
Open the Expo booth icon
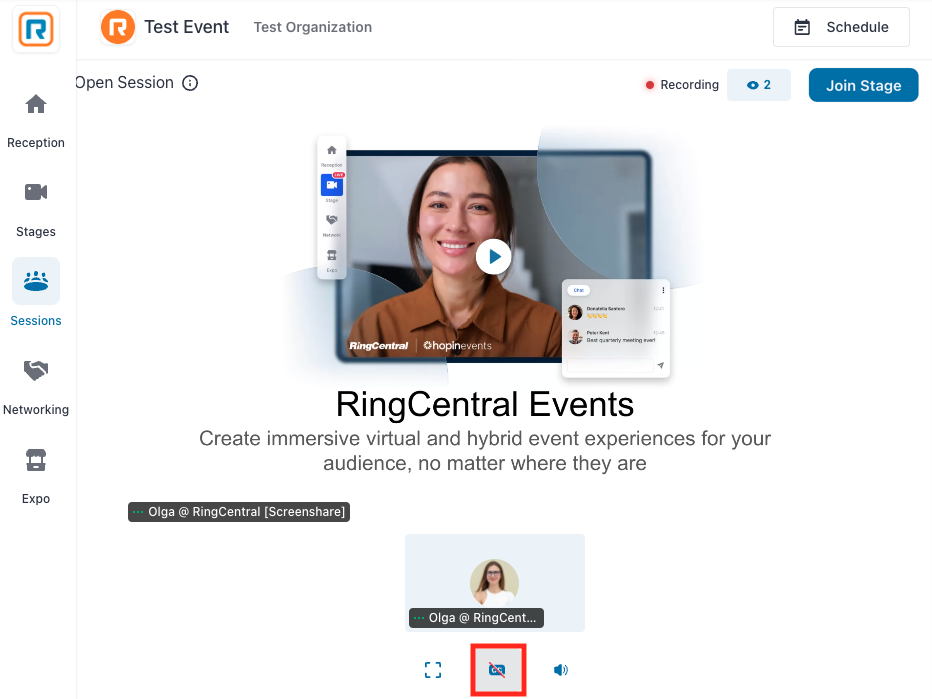[36, 460]
